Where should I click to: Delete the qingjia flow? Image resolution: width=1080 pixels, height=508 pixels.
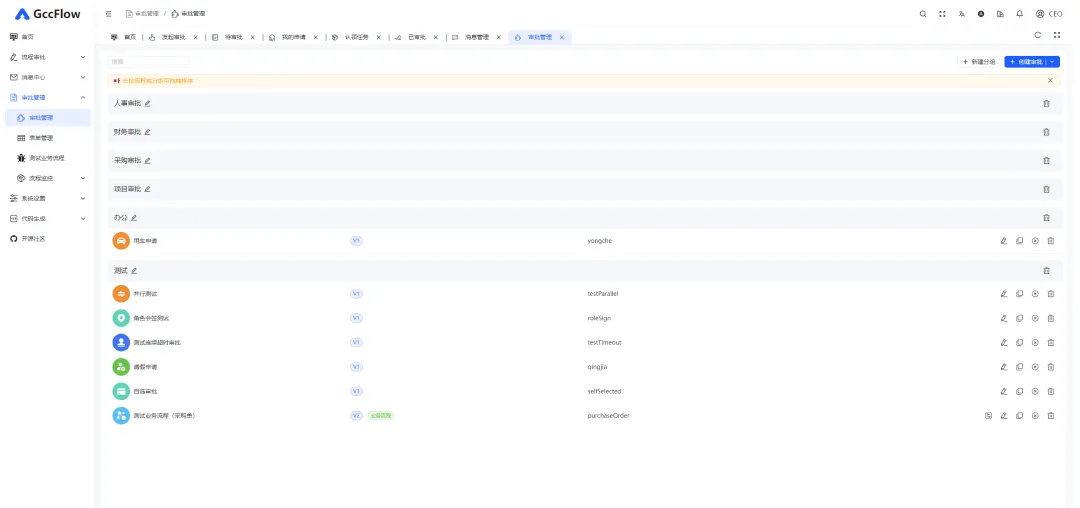click(x=1051, y=367)
